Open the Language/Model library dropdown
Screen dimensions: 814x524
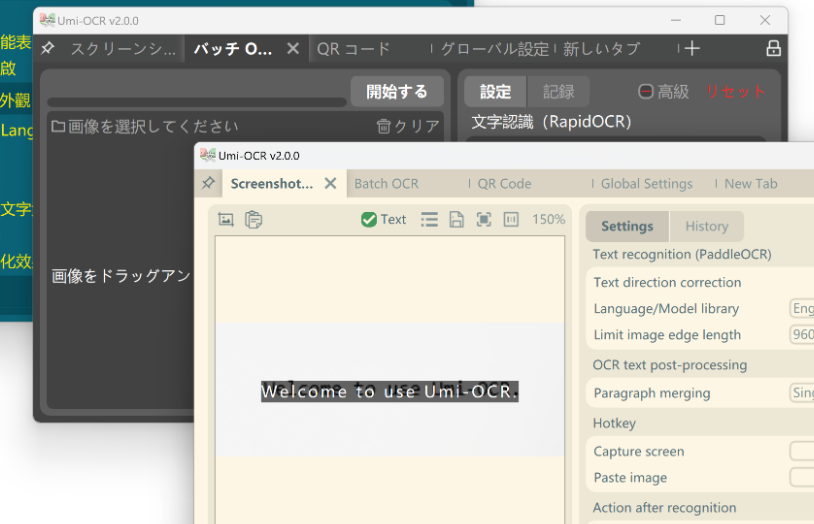(802, 309)
